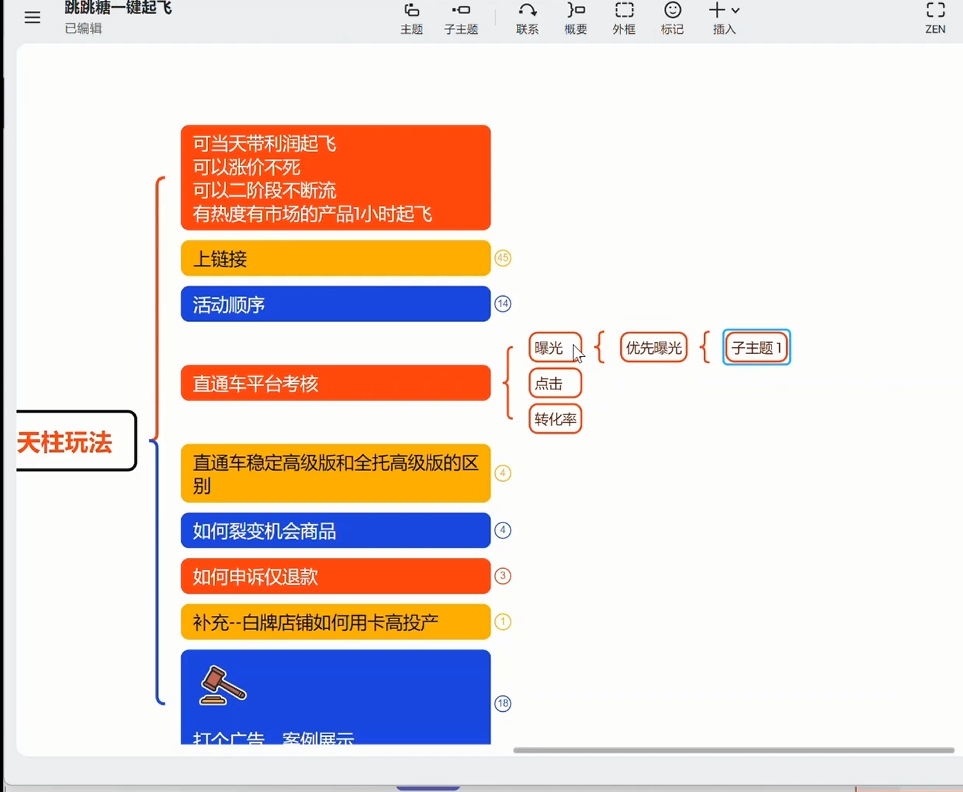Select the 转化率 subtopic node
The height and width of the screenshot is (792, 963).
[x=555, y=419]
